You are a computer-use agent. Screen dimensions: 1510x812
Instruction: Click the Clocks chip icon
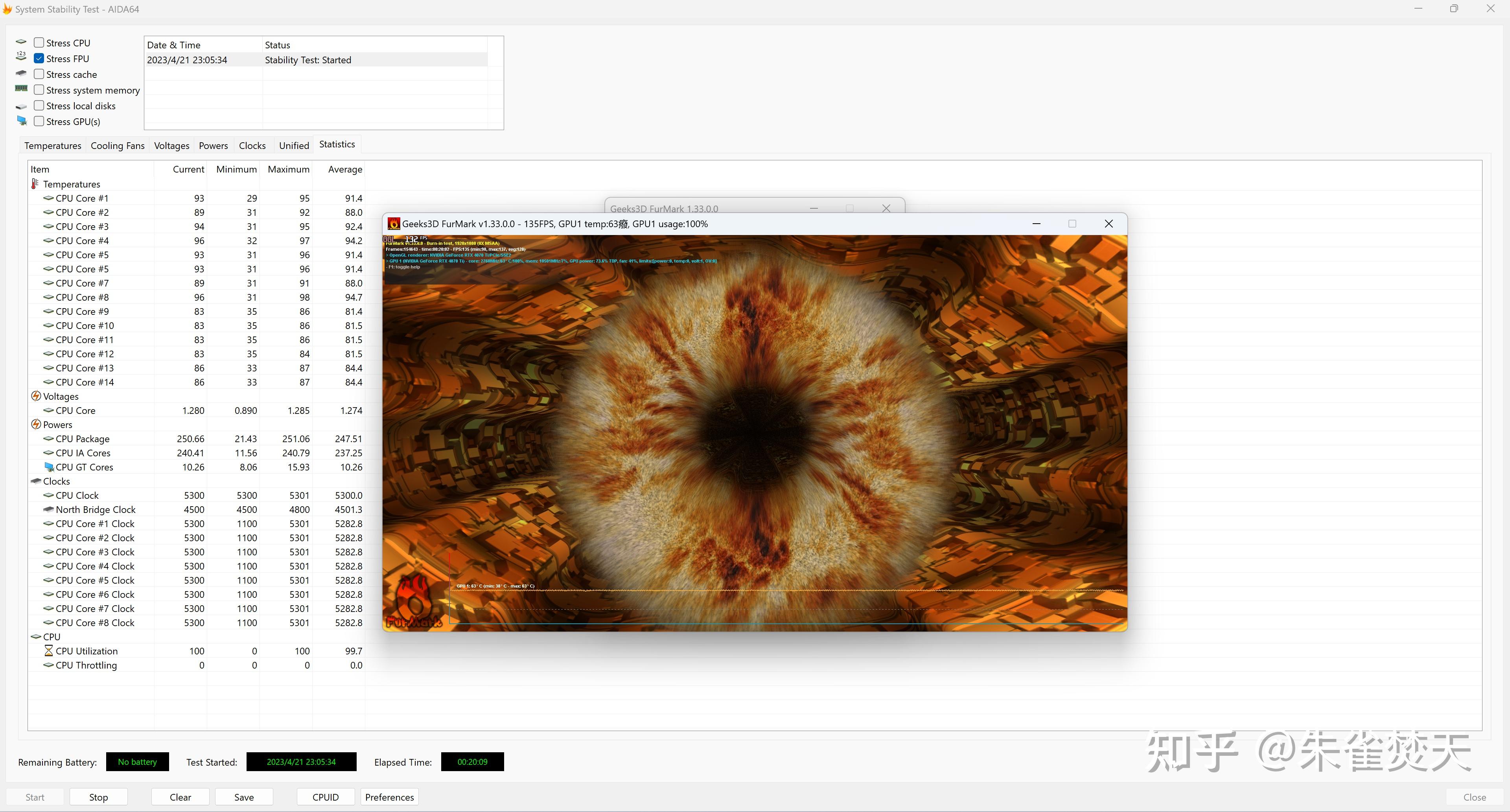click(x=36, y=481)
